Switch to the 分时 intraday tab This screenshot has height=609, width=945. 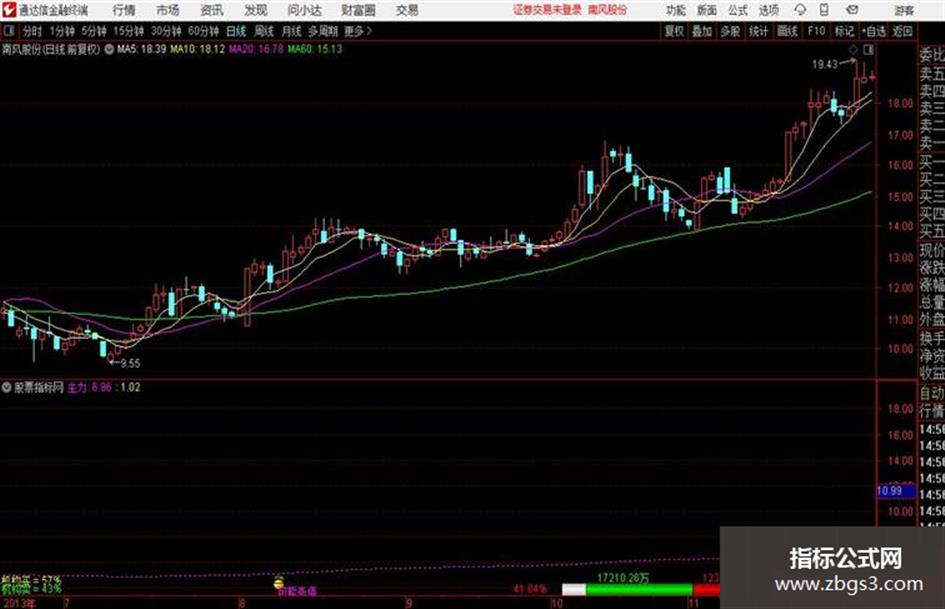pos(32,31)
